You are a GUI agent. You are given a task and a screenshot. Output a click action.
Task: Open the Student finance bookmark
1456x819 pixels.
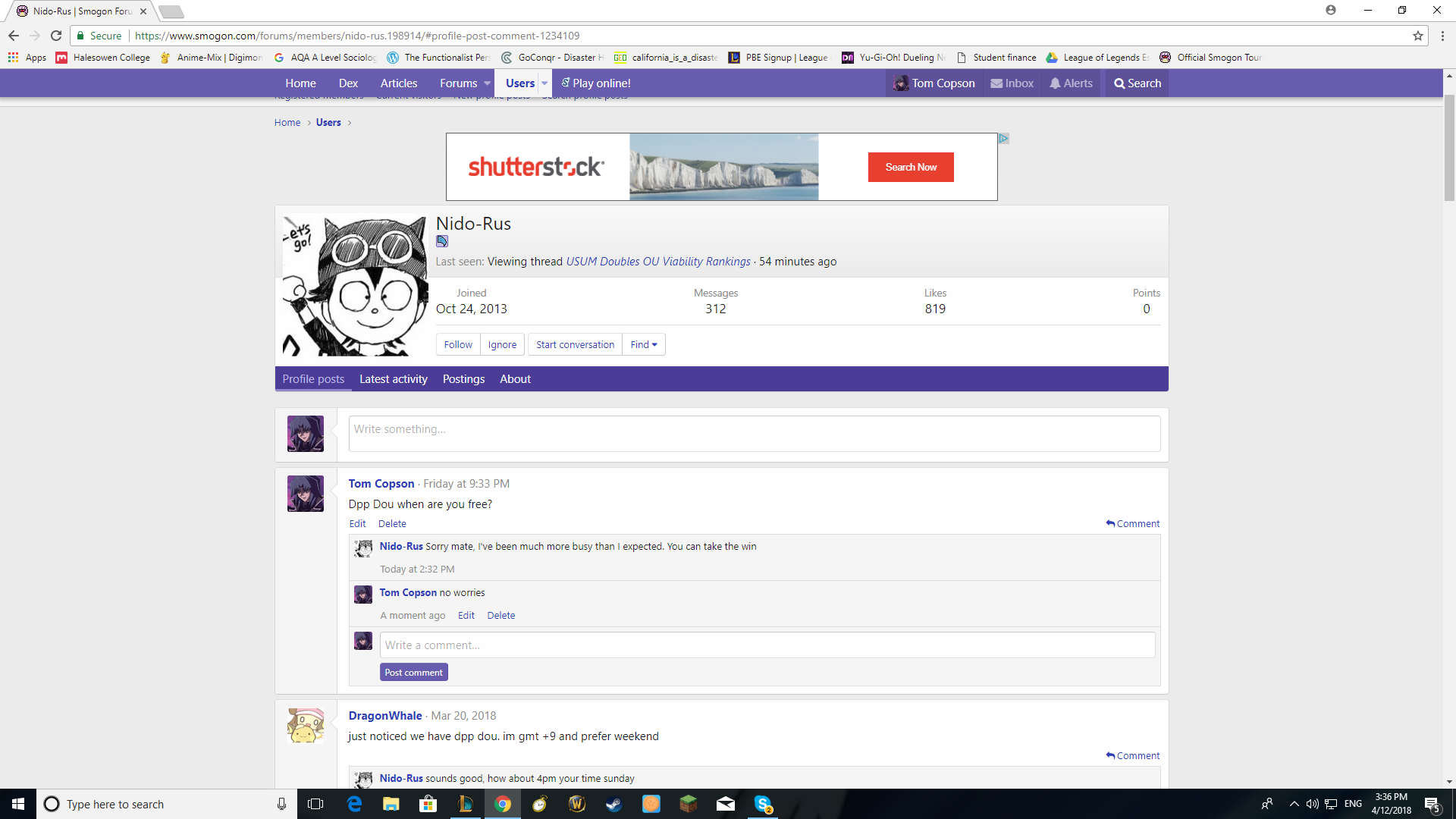[x=996, y=58]
